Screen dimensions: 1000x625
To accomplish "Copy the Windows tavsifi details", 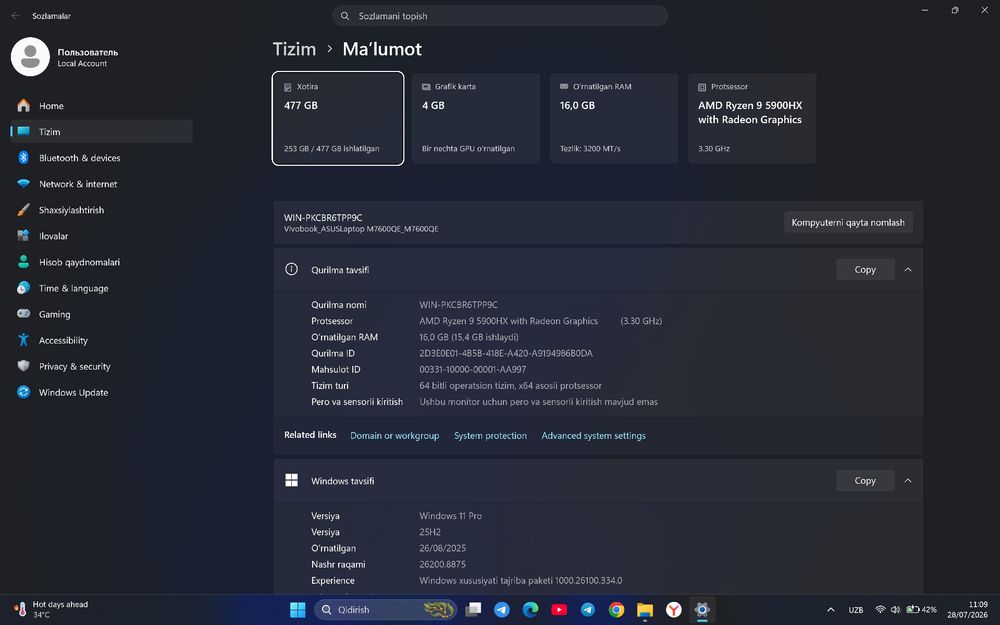I will point(865,481).
